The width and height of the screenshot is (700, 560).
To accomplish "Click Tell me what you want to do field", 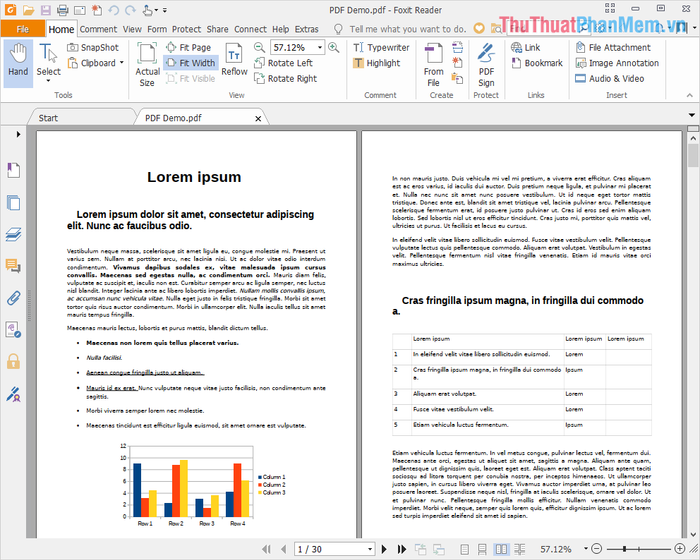I will coord(408,29).
